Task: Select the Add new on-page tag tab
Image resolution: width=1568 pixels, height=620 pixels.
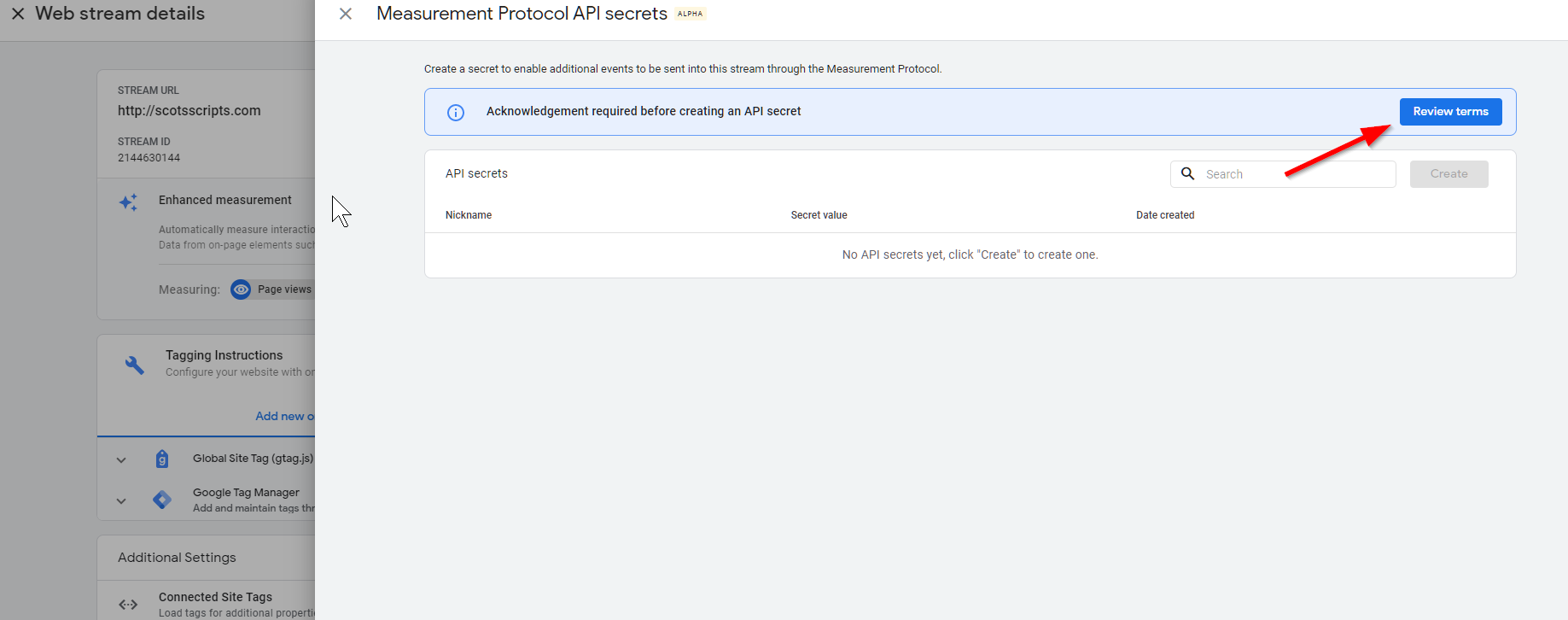Action: 284,416
